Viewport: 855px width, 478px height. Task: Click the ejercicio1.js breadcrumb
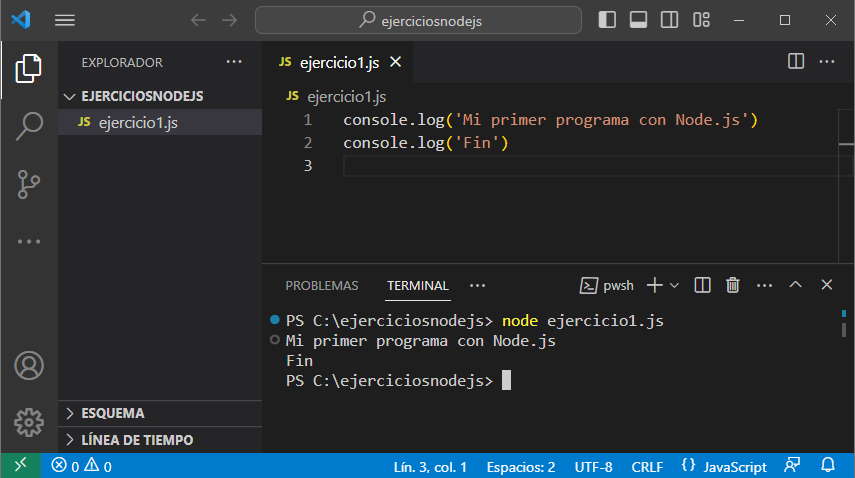click(x=346, y=96)
